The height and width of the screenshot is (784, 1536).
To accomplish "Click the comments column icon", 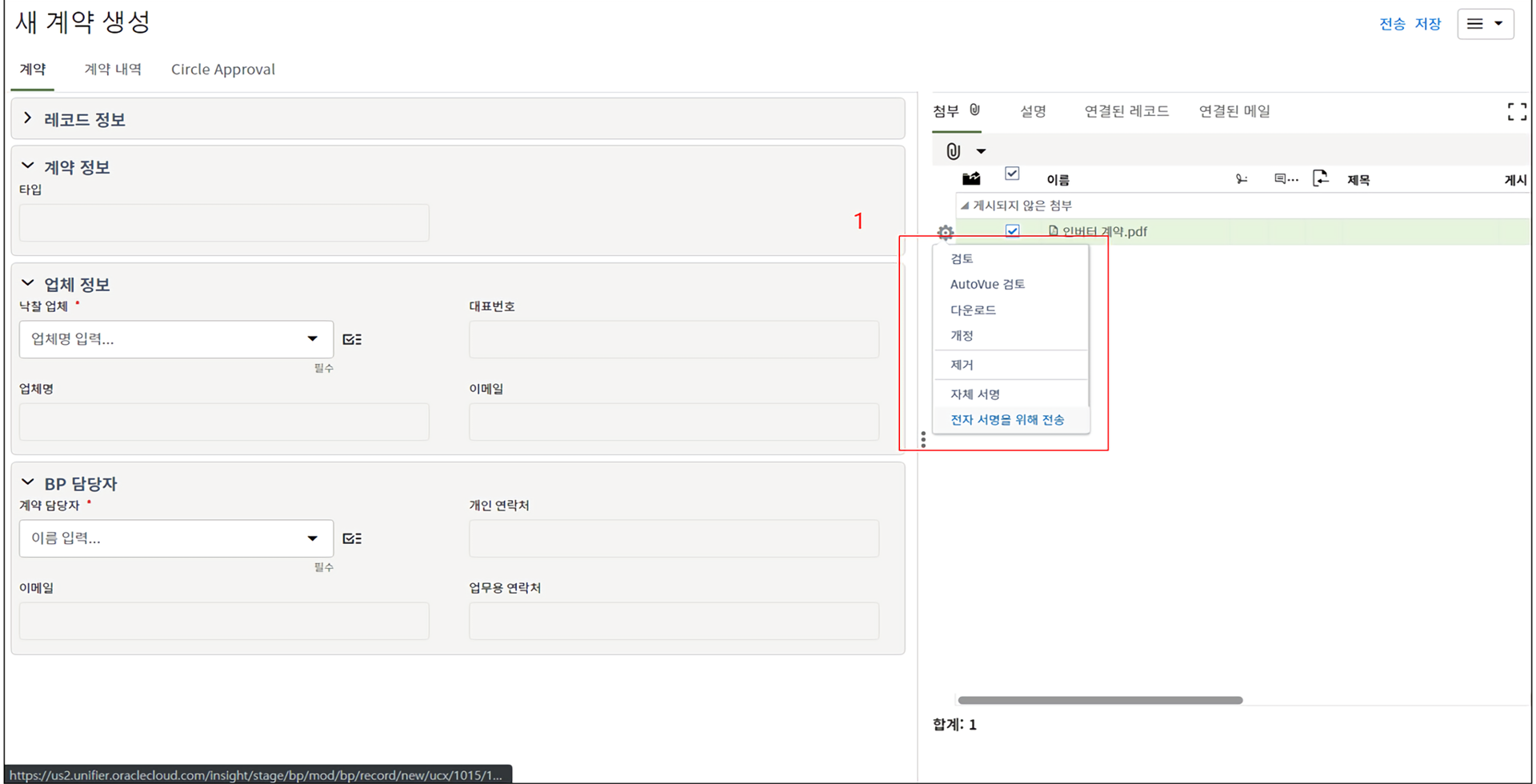I will (1285, 179).
